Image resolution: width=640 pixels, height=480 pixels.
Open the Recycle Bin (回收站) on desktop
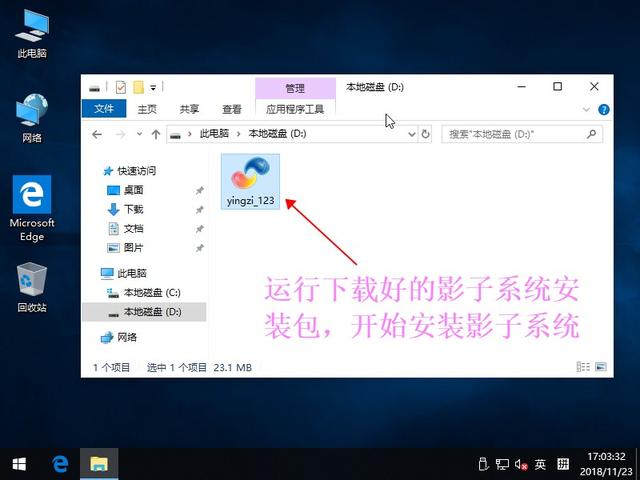pos(32,288)
